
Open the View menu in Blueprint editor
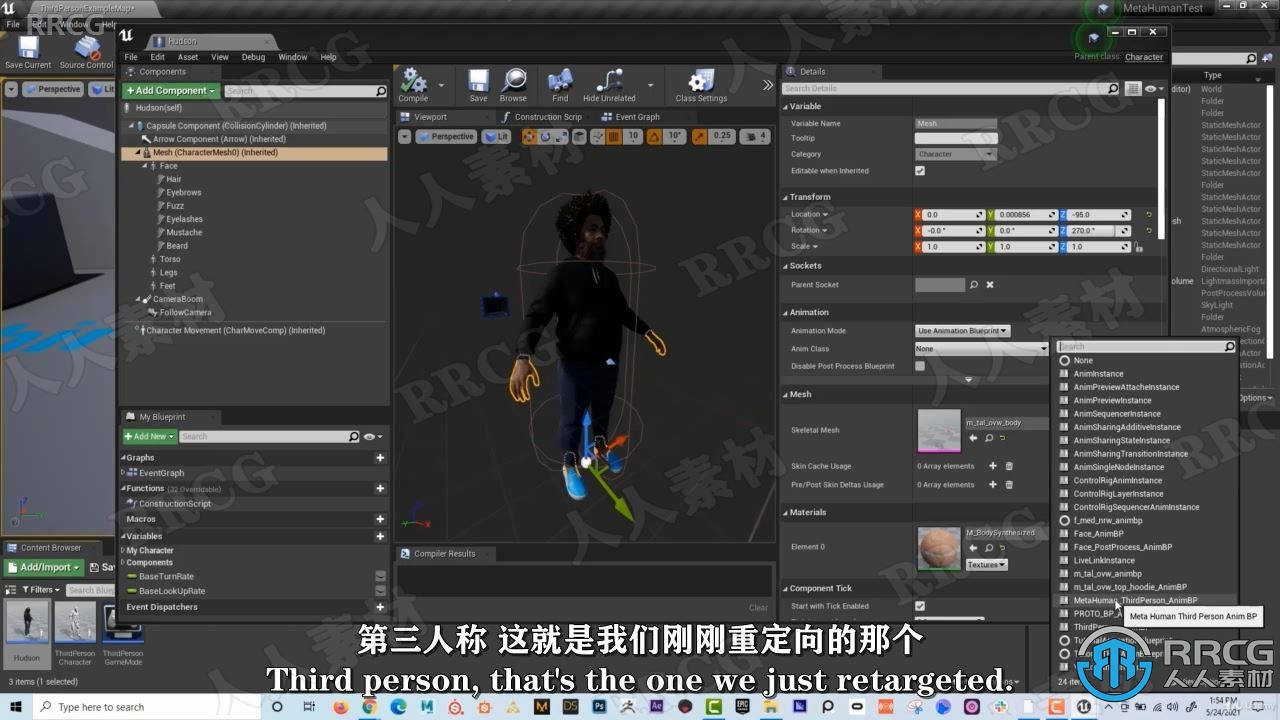tap(219, 57)
